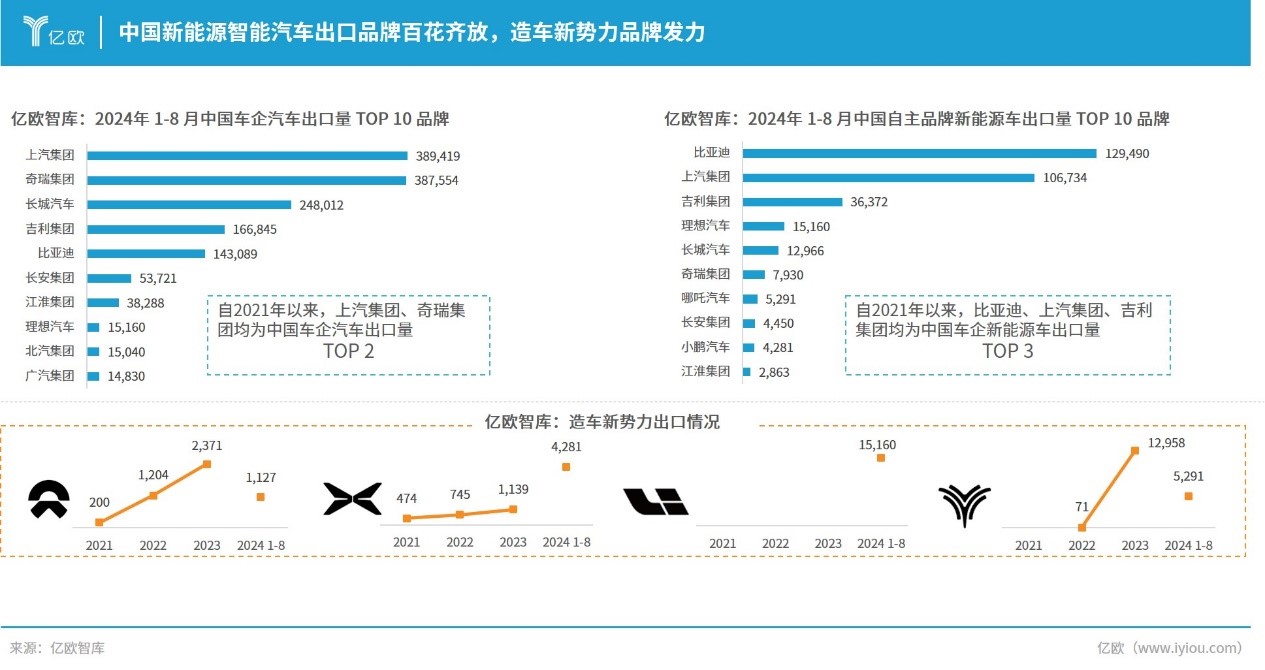Select the value 106,734
The height and width of the screenshot is (670, 1265).
click(x=1063, y=177)
